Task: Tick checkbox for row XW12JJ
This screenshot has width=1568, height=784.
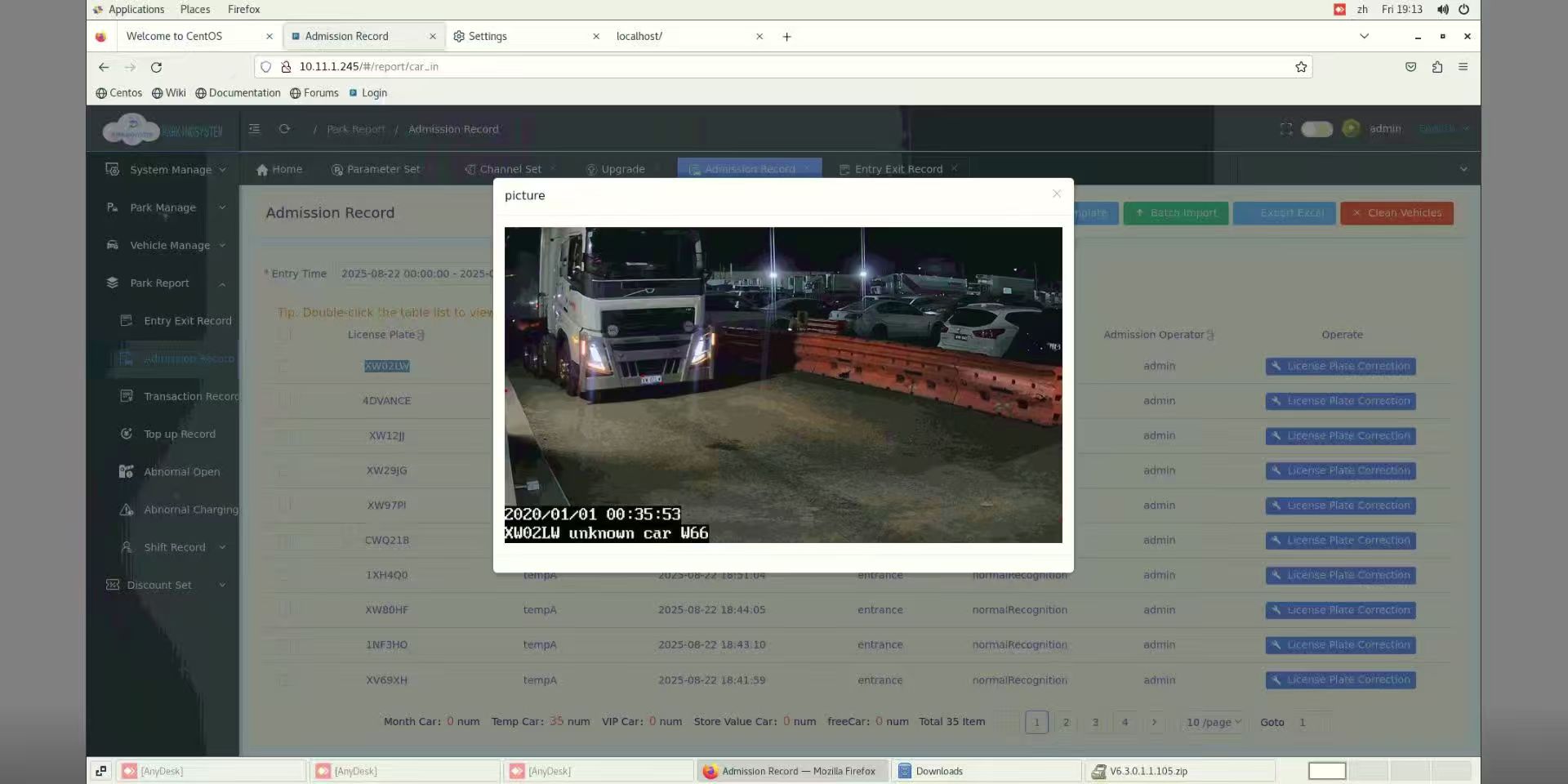Action: click(283, 435)
